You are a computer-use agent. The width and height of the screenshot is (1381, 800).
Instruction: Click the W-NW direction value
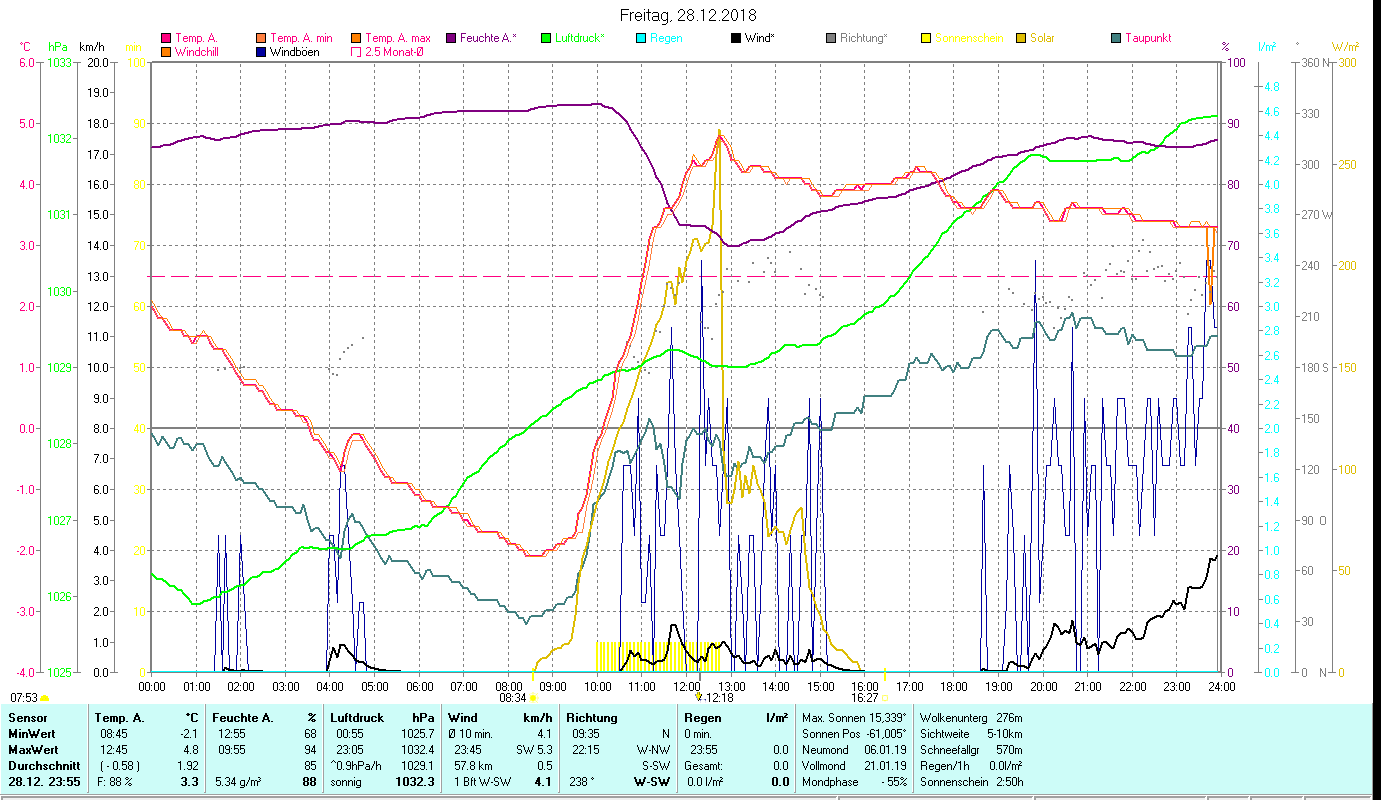pyautogui.click(x=653, y=750)
